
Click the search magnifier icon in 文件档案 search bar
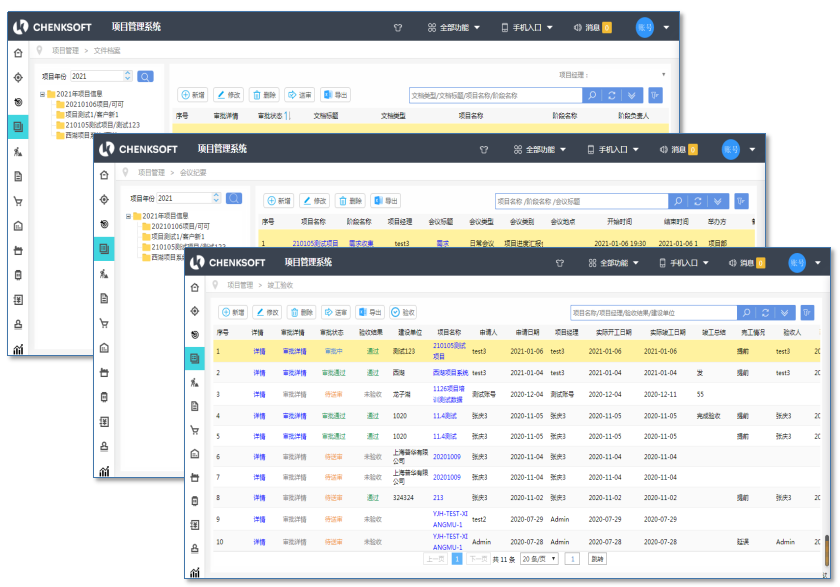pyautogui.click(x=592, y=95)
